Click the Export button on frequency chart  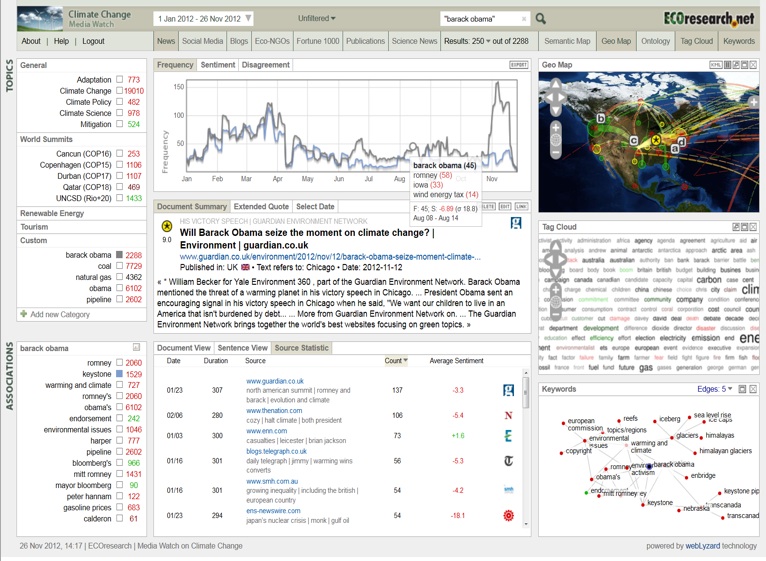pos(518,65)
